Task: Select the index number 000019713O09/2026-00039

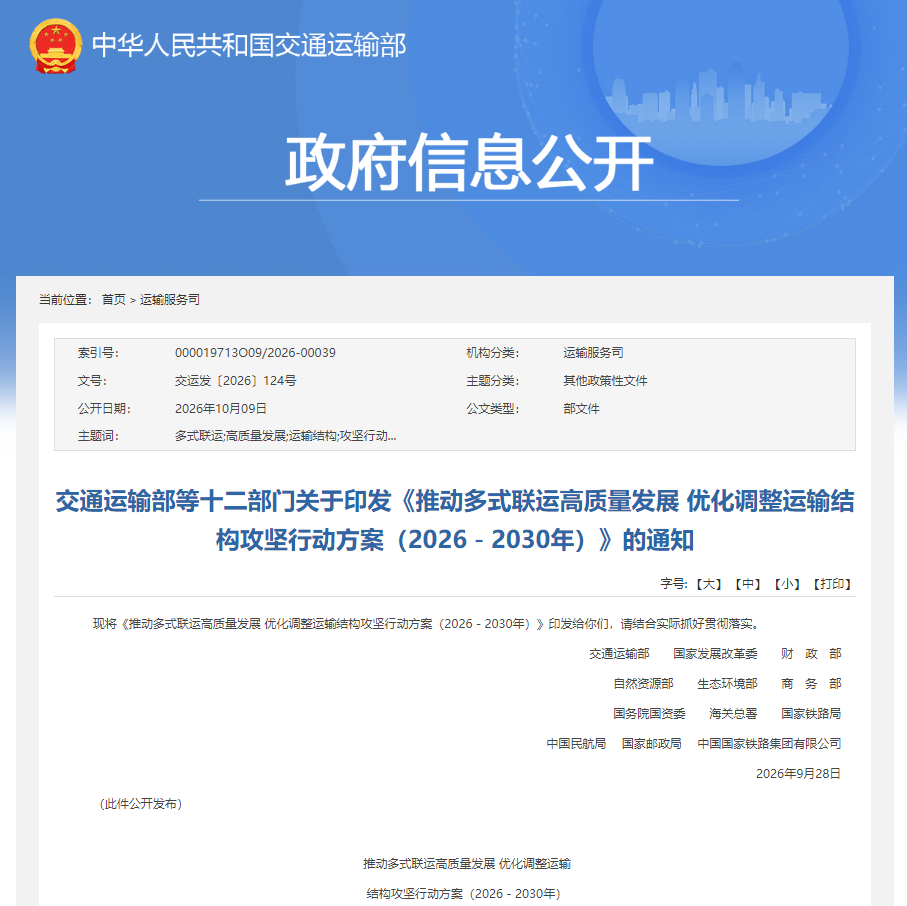Action: click(x=255, y=353)
